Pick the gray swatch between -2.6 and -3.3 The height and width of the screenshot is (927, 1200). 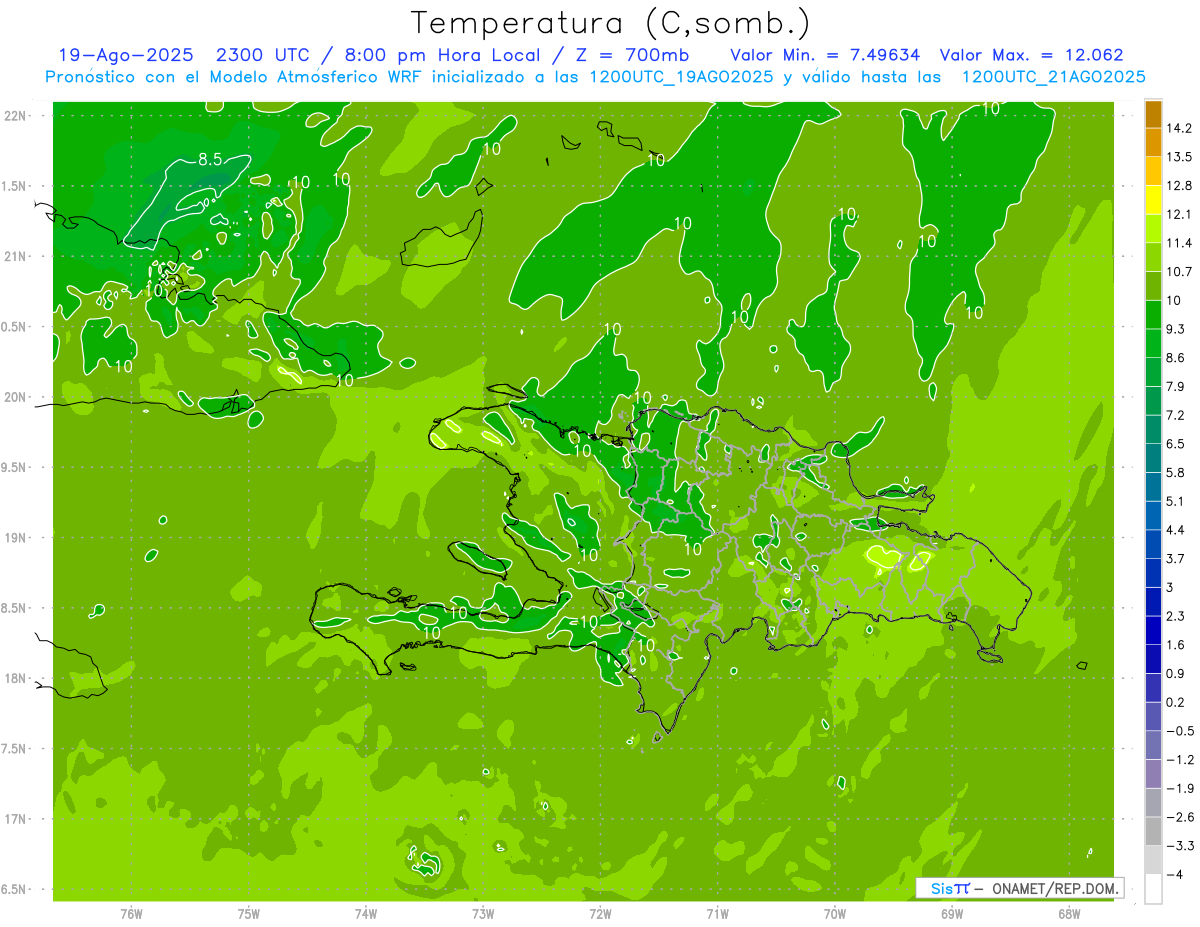1153,831
